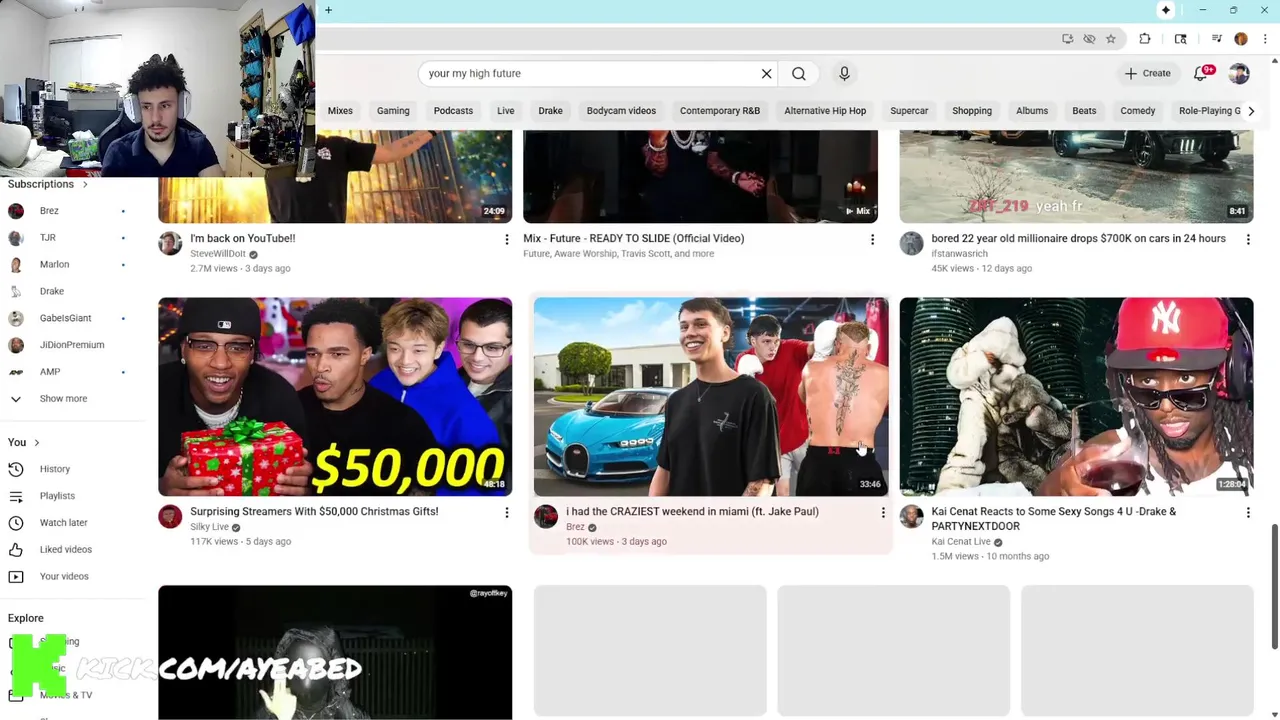Open ifstanwasrich channel link
The image size is (1280, 720).
coord(959,254)
